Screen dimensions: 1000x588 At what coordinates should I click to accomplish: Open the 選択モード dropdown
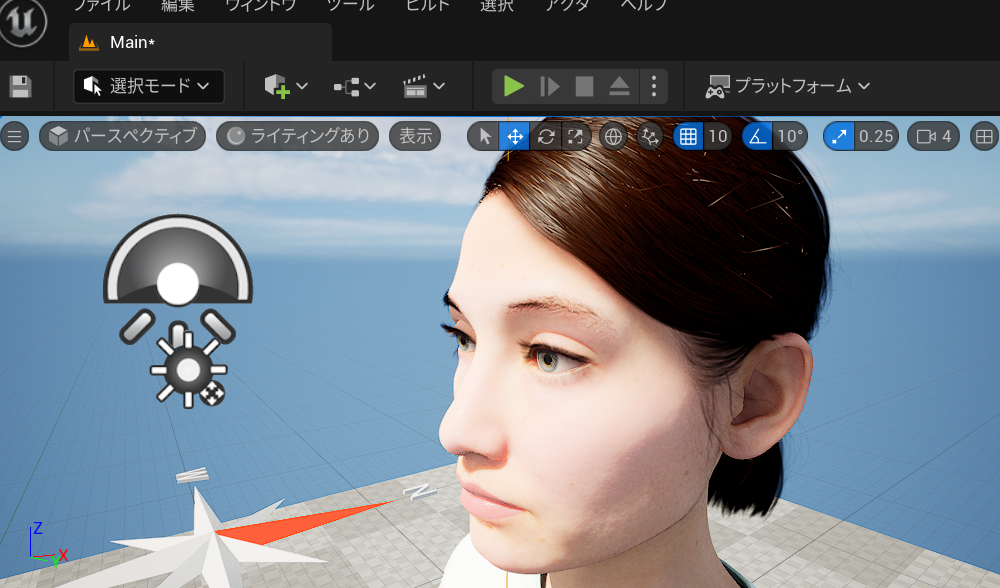point(149,86)
